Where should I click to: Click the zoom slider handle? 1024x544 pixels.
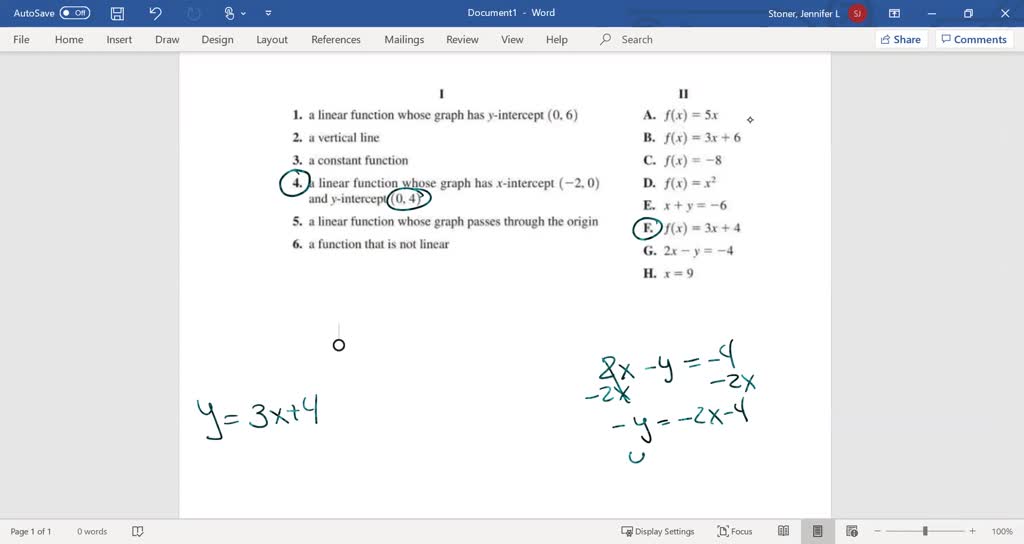(925, 532)
